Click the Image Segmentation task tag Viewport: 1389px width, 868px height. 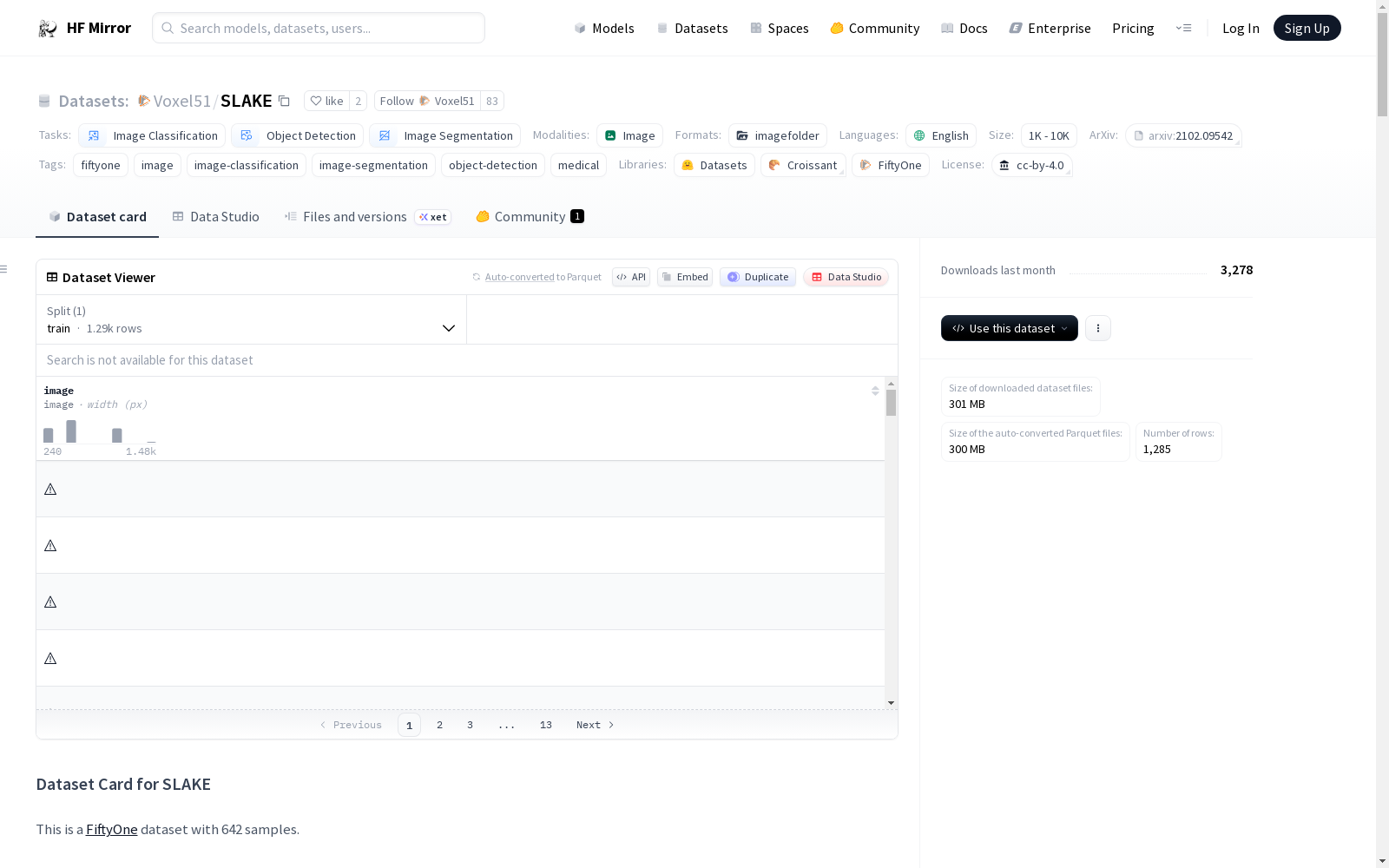444,135
